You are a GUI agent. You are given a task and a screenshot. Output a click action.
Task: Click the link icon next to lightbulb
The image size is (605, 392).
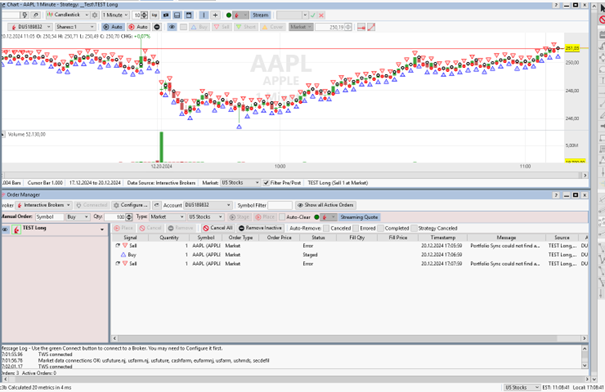tap(35, 15)
